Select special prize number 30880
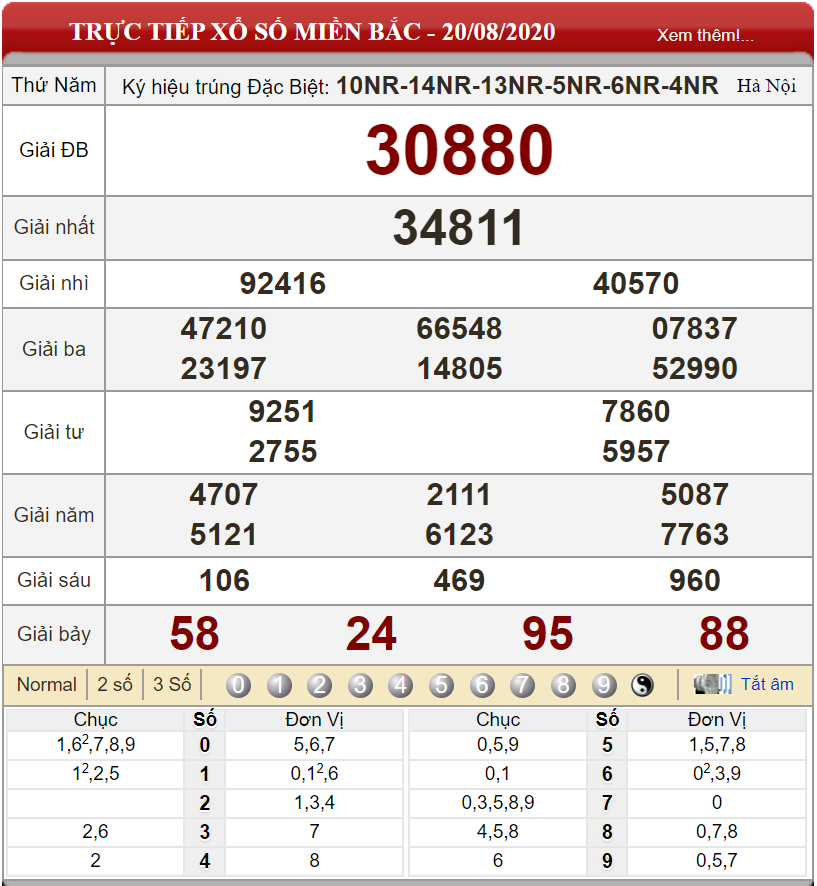 click(x=459, y=150)
